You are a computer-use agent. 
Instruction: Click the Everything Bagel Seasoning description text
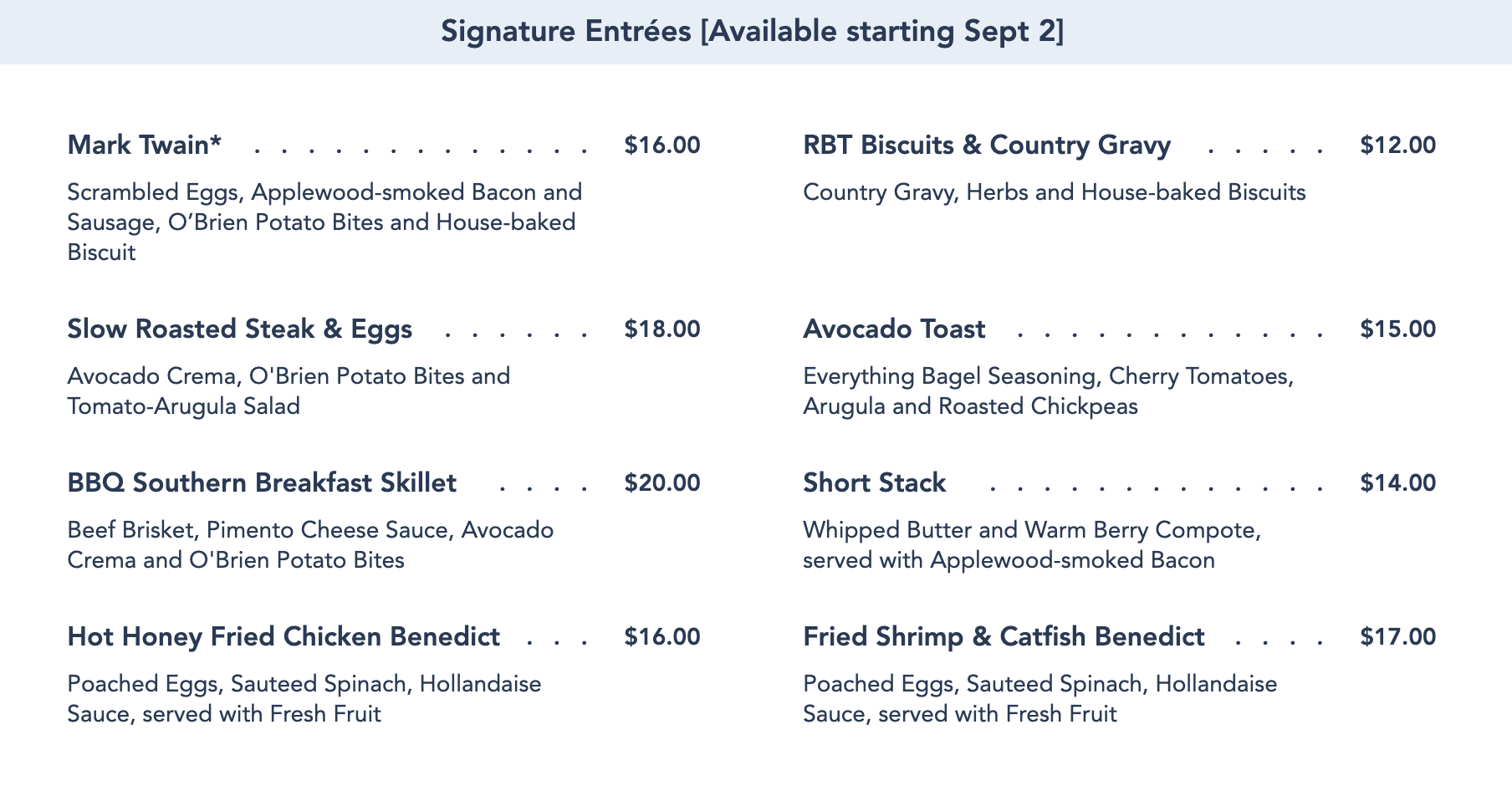click(x=1048, y=391)
